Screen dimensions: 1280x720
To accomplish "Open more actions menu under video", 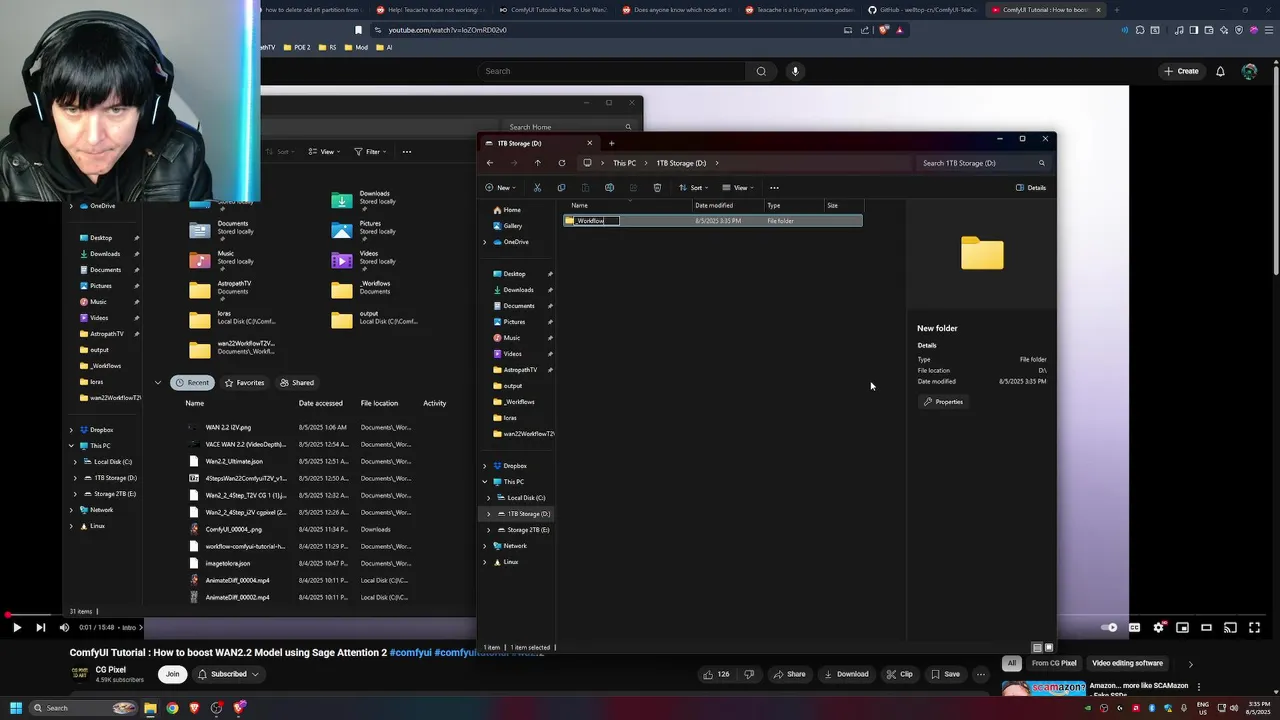I will (x=981, y=674).
